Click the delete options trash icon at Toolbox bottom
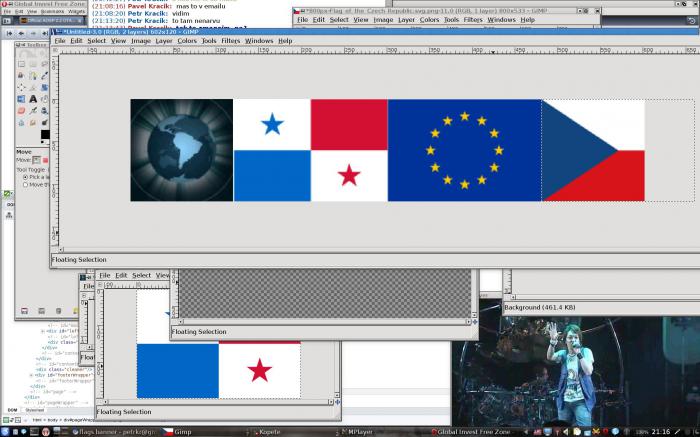The width and height of the screenshot is (700, 437). point(58,311)
